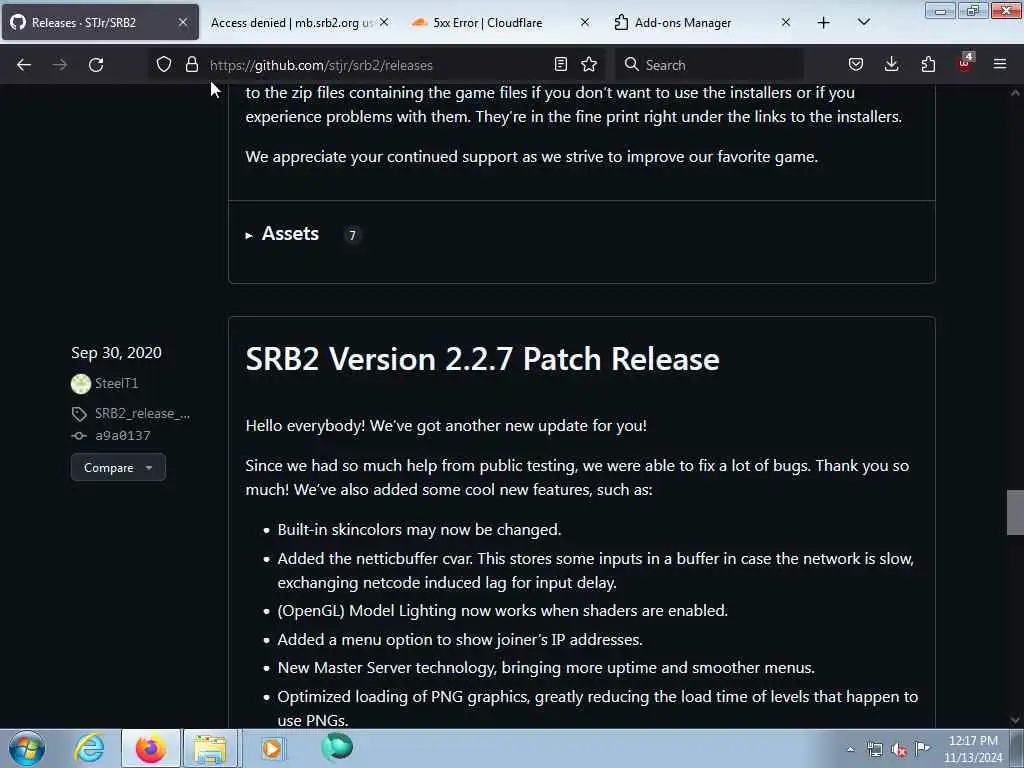Close the Access denied tab
Image resolution: width=1024 pixels, height=768 pixels.
(384, 22)
